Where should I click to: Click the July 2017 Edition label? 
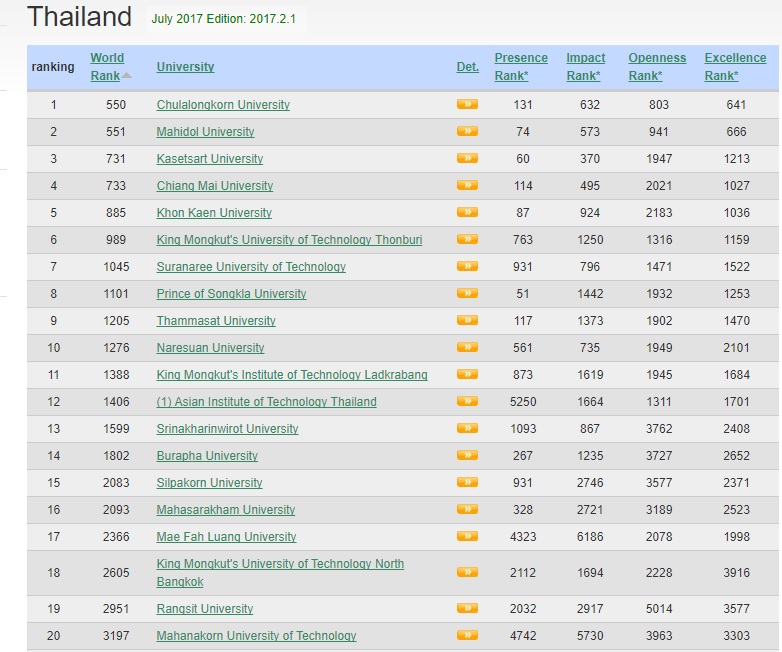click(226, 19)
